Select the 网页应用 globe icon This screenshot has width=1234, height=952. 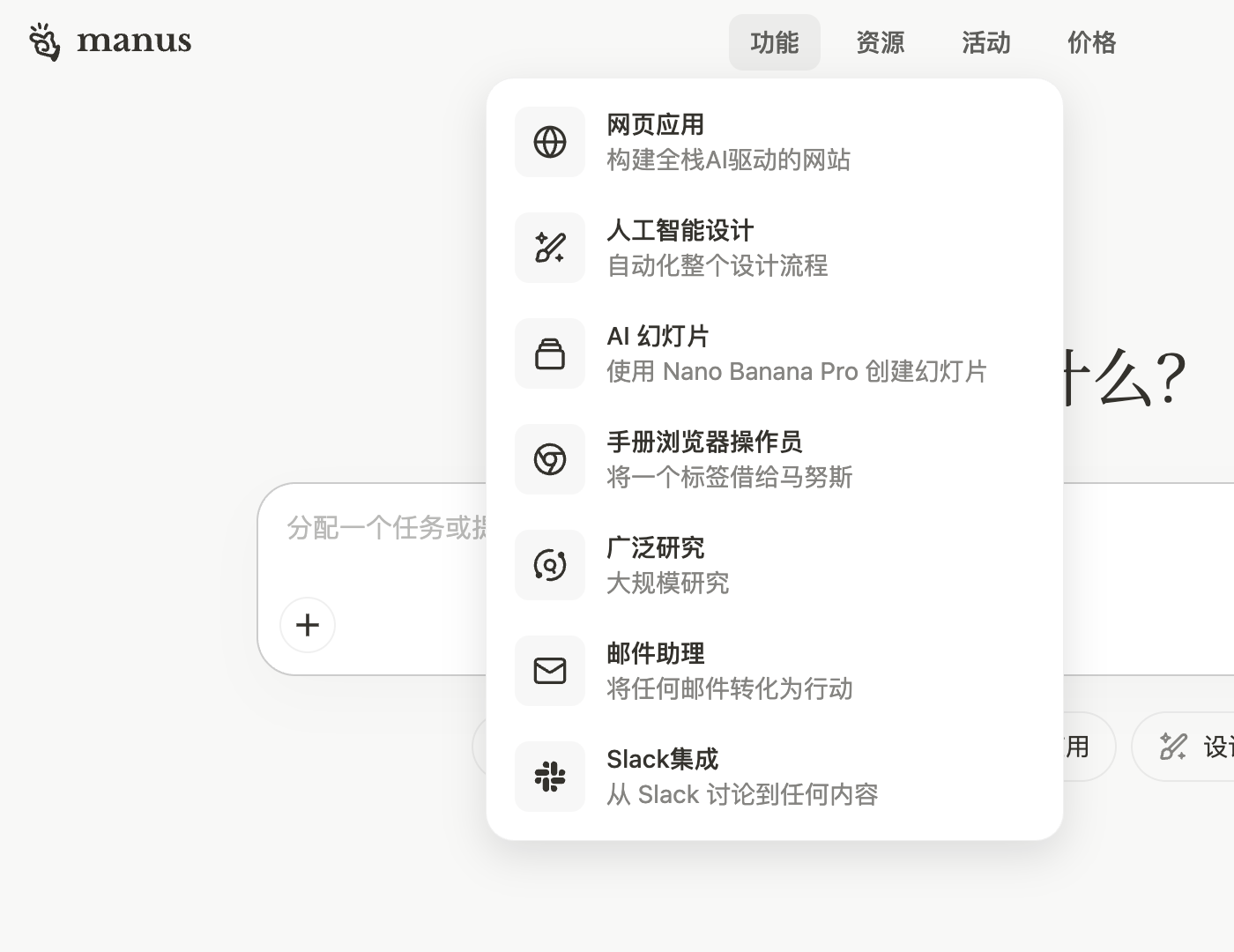[x=549, y=142]
